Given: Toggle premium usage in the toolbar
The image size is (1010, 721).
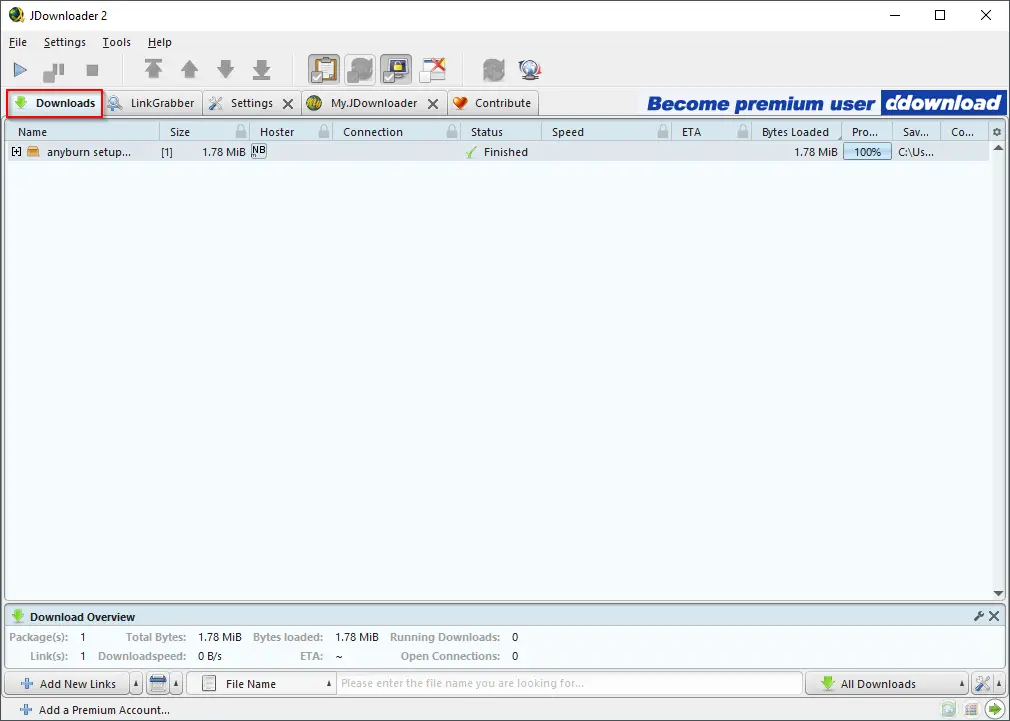Looking at the screenshot, I should (x=396, y=70).
